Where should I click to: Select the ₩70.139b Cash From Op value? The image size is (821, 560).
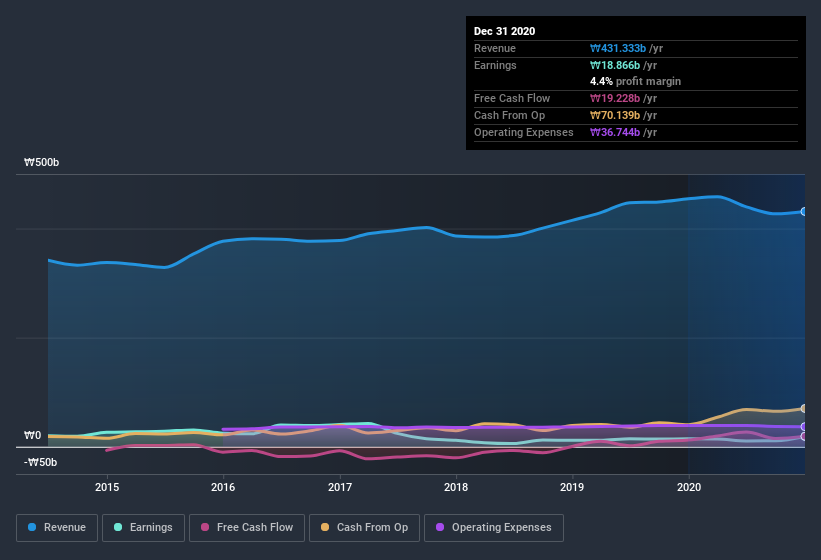point(623,115)
